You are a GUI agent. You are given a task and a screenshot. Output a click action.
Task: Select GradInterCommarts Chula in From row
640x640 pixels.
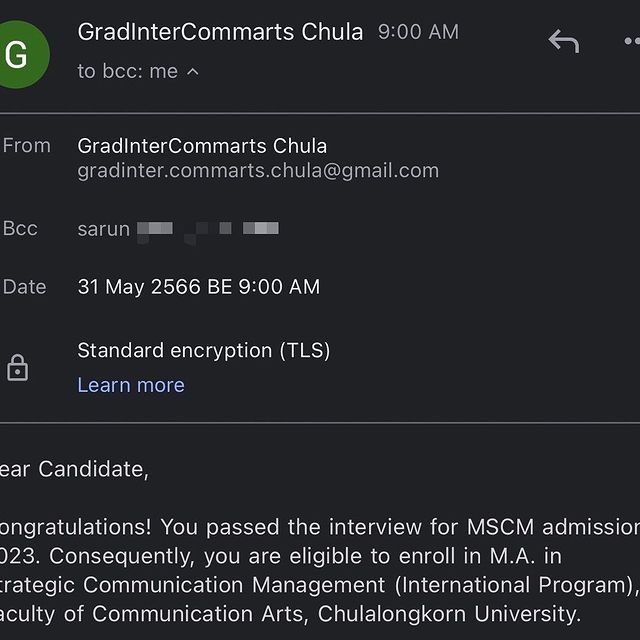pos(202,146)
